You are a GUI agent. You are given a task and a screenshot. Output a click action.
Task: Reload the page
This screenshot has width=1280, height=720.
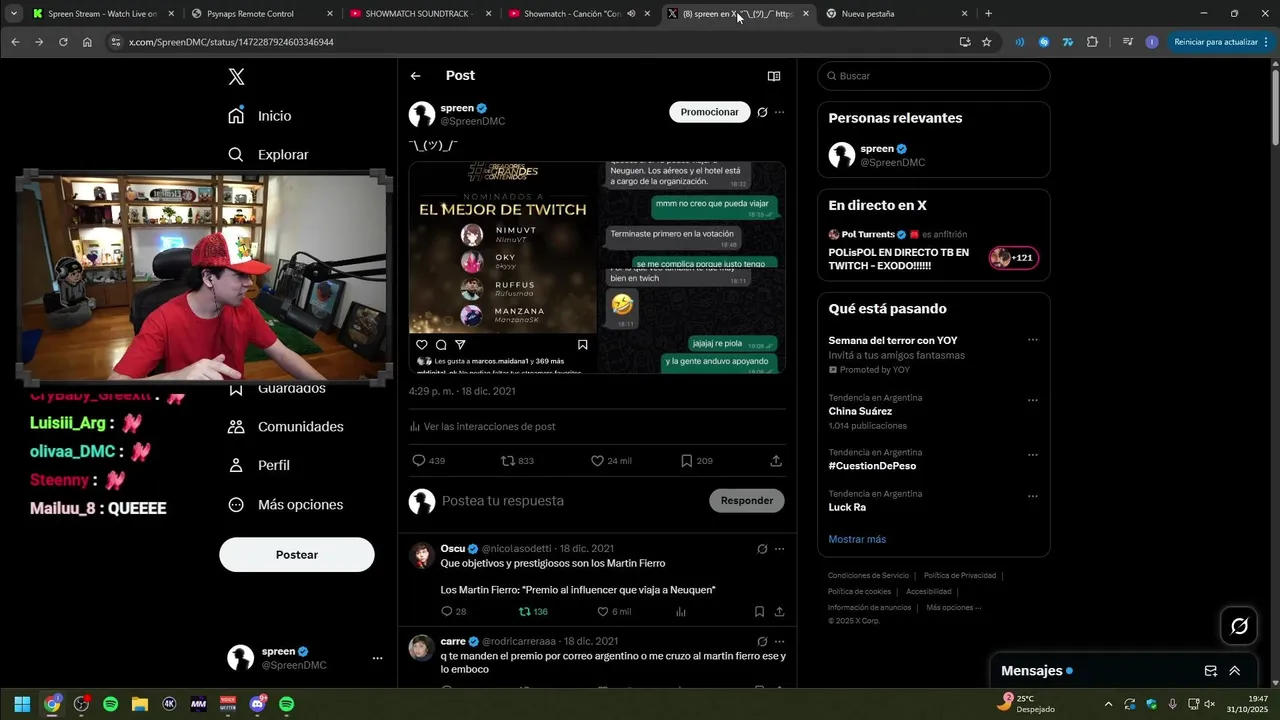63,42
